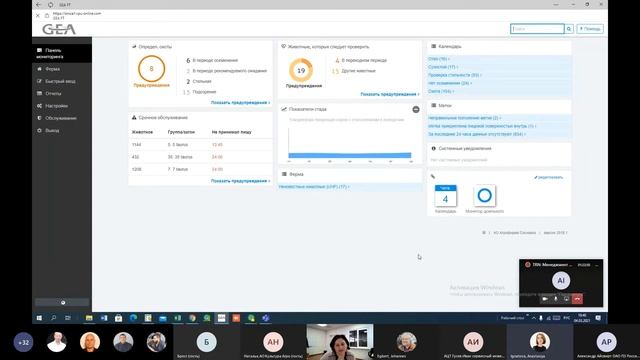The image size is (640, 360).
Task: Click the редактировать link in the shortcuts card
Action: pyautogui.click(x=549, y=177)
